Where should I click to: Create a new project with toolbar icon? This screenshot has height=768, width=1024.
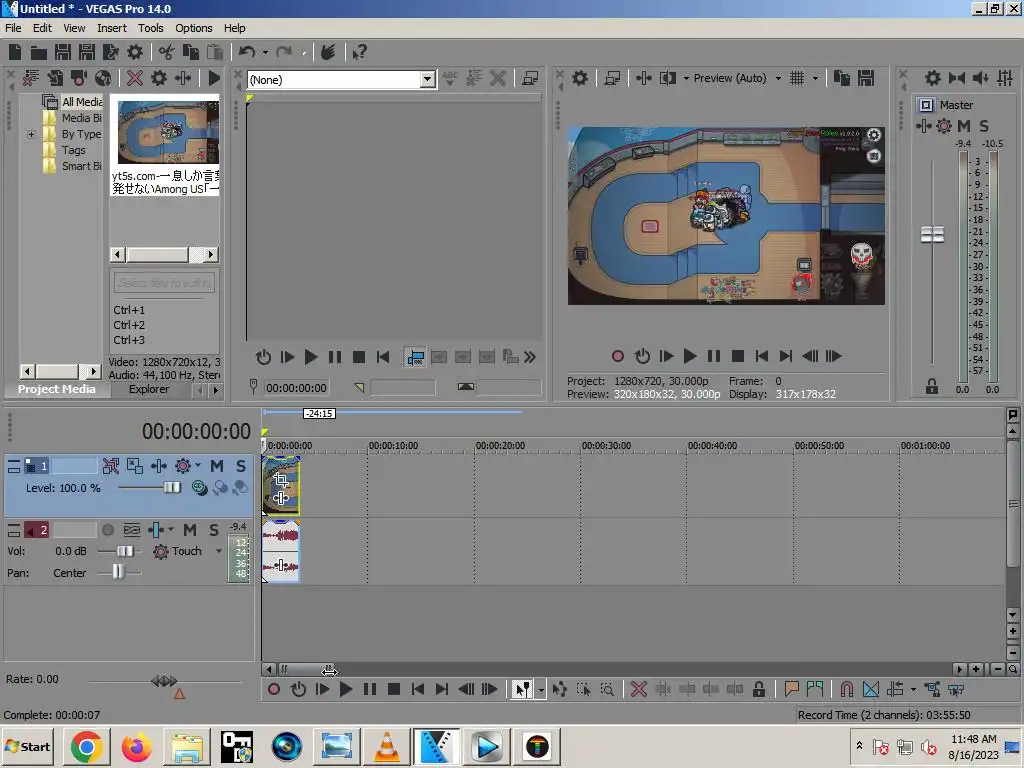point(15,52)
